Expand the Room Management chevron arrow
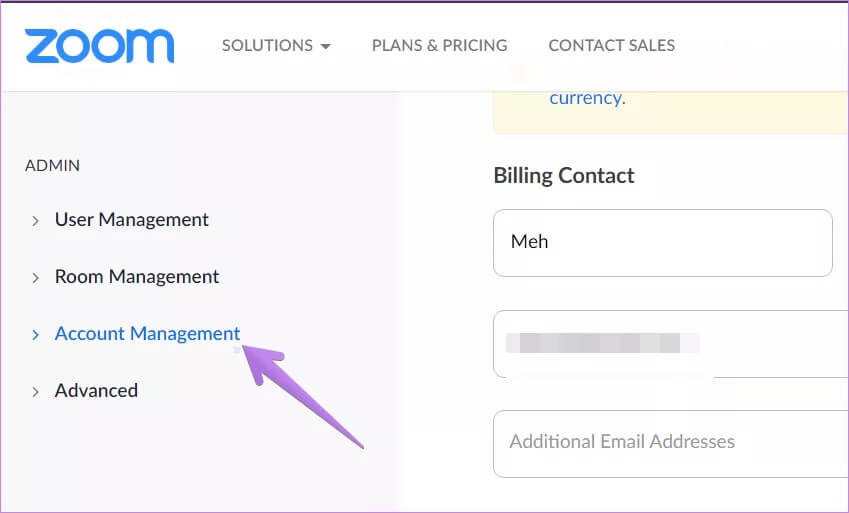The height and width of the screenshot is (513, 849). pos(35,278)
